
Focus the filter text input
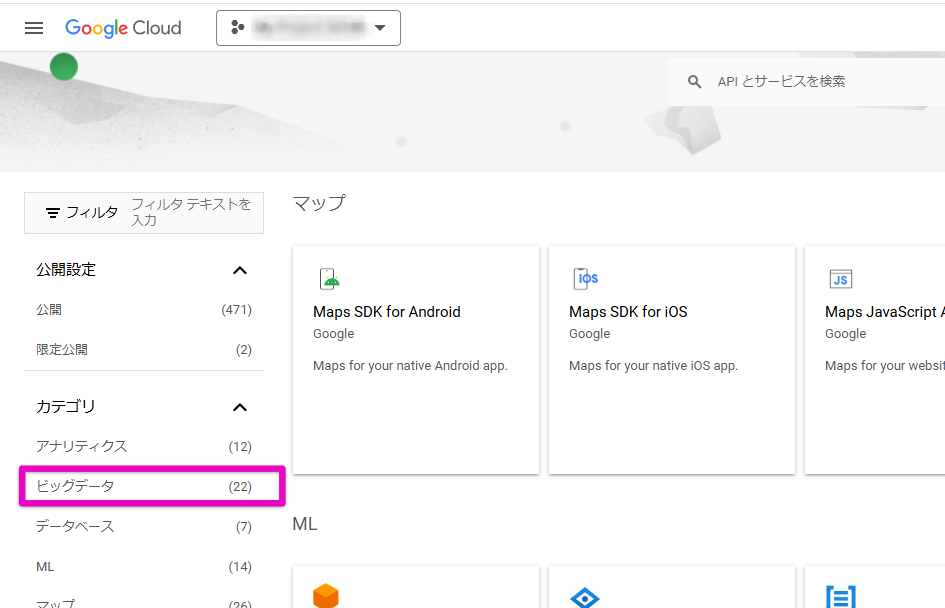coord(192,213)
